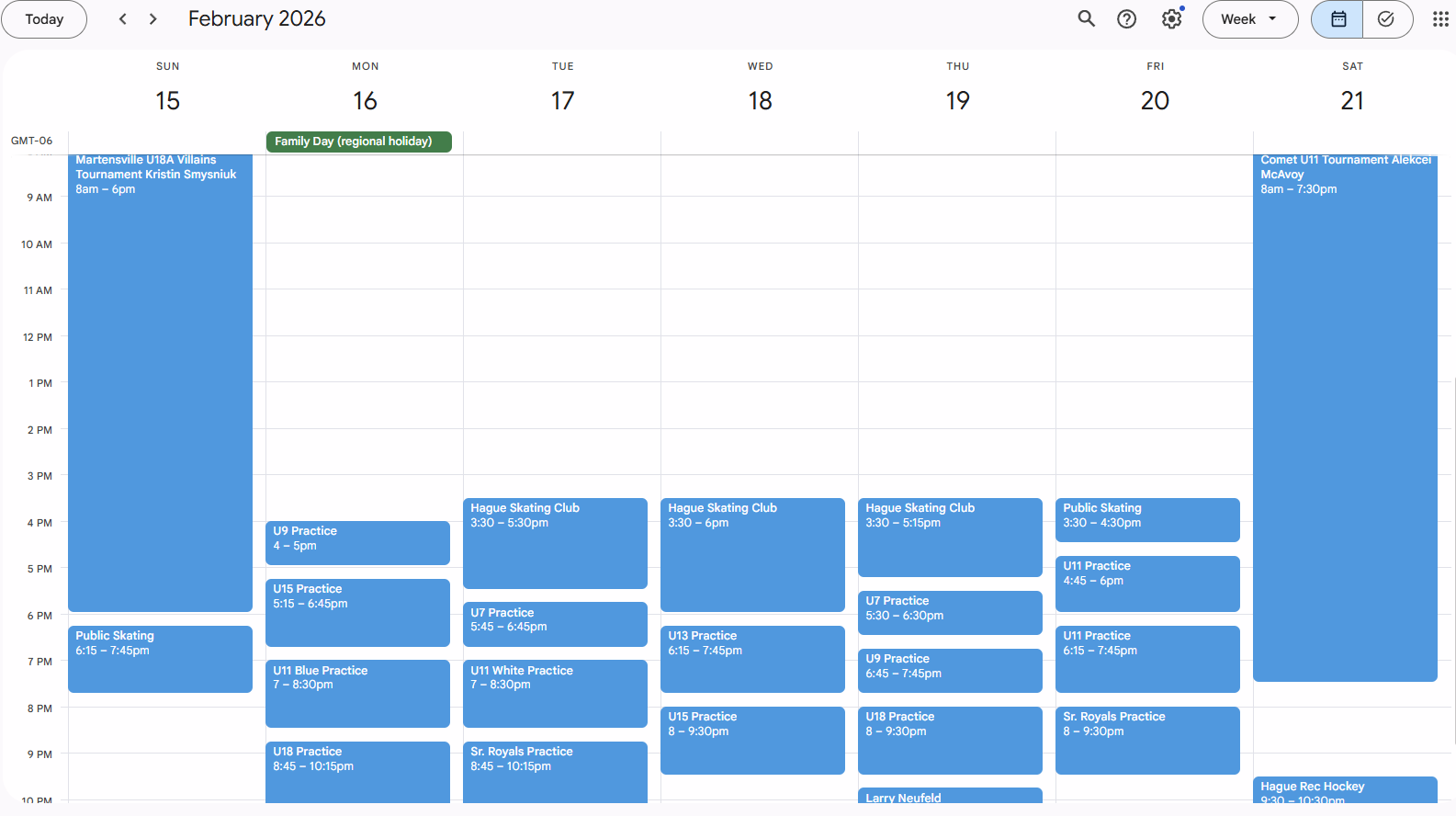
Task: Select Wednesday 18 date header
Action: 760,101
